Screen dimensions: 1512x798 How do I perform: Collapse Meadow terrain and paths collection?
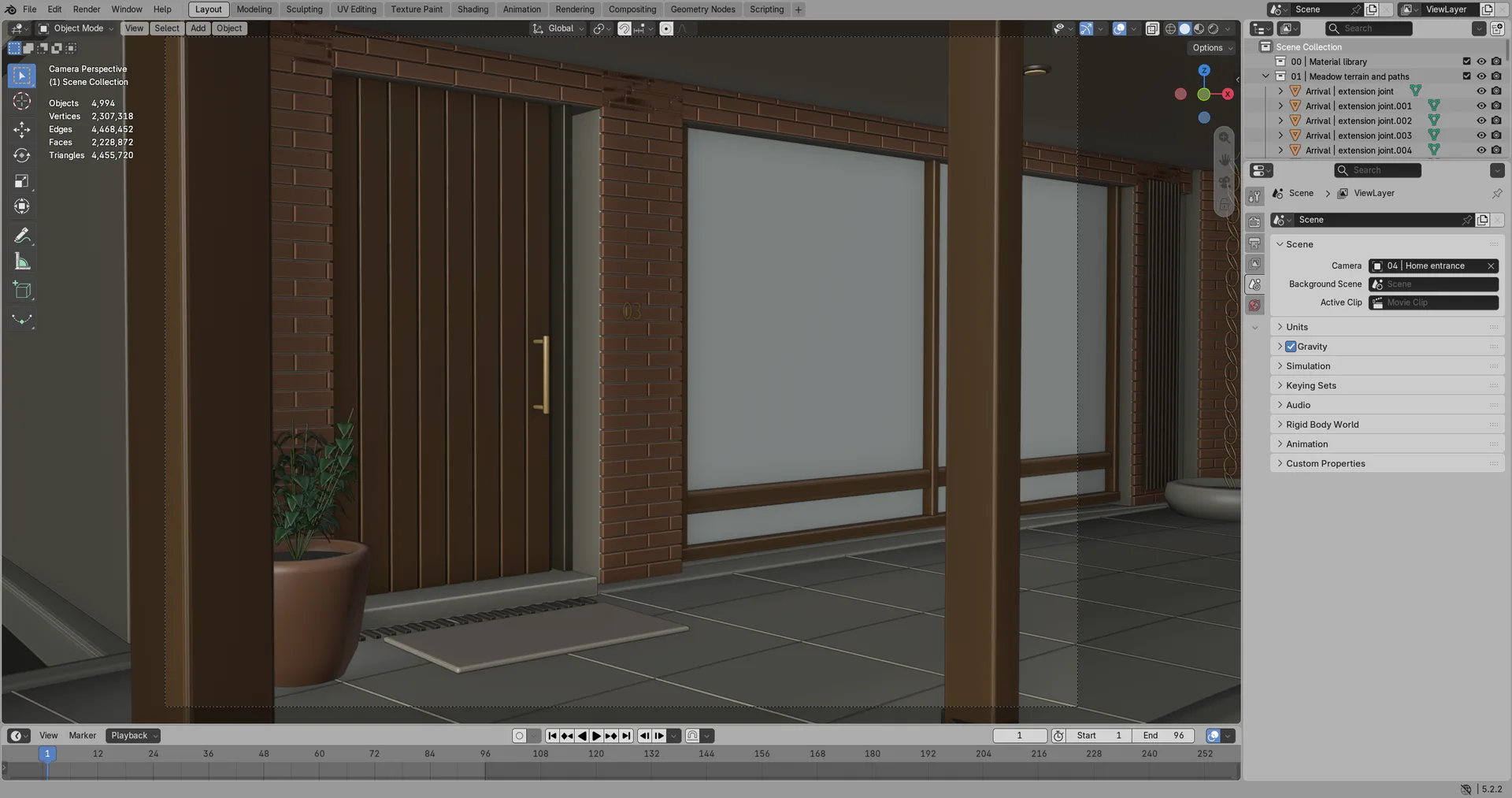click(1266, 76)
